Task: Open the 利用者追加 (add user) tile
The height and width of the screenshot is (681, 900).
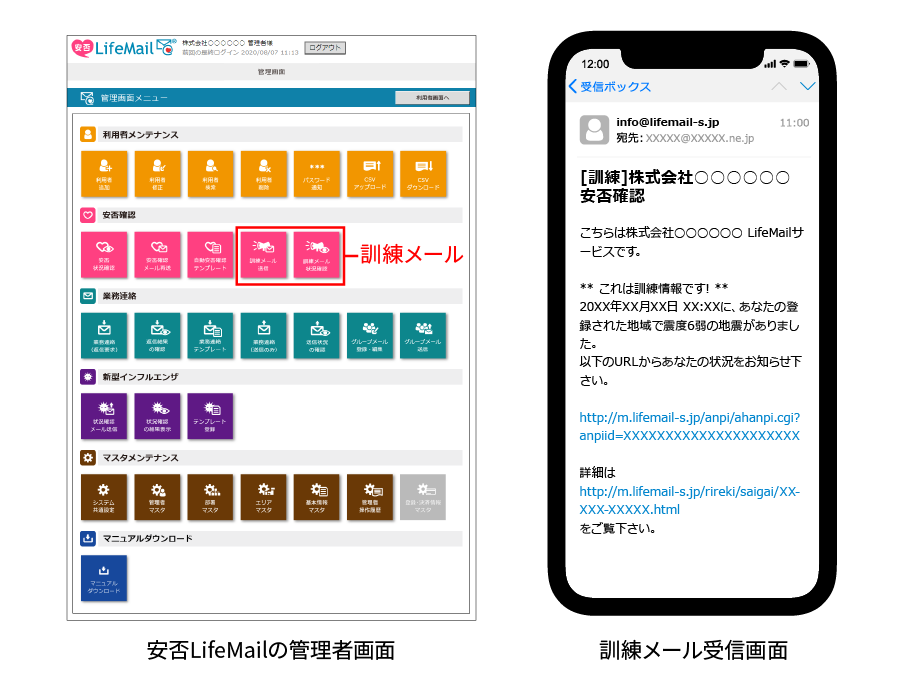Action: [x=104, y=174]
